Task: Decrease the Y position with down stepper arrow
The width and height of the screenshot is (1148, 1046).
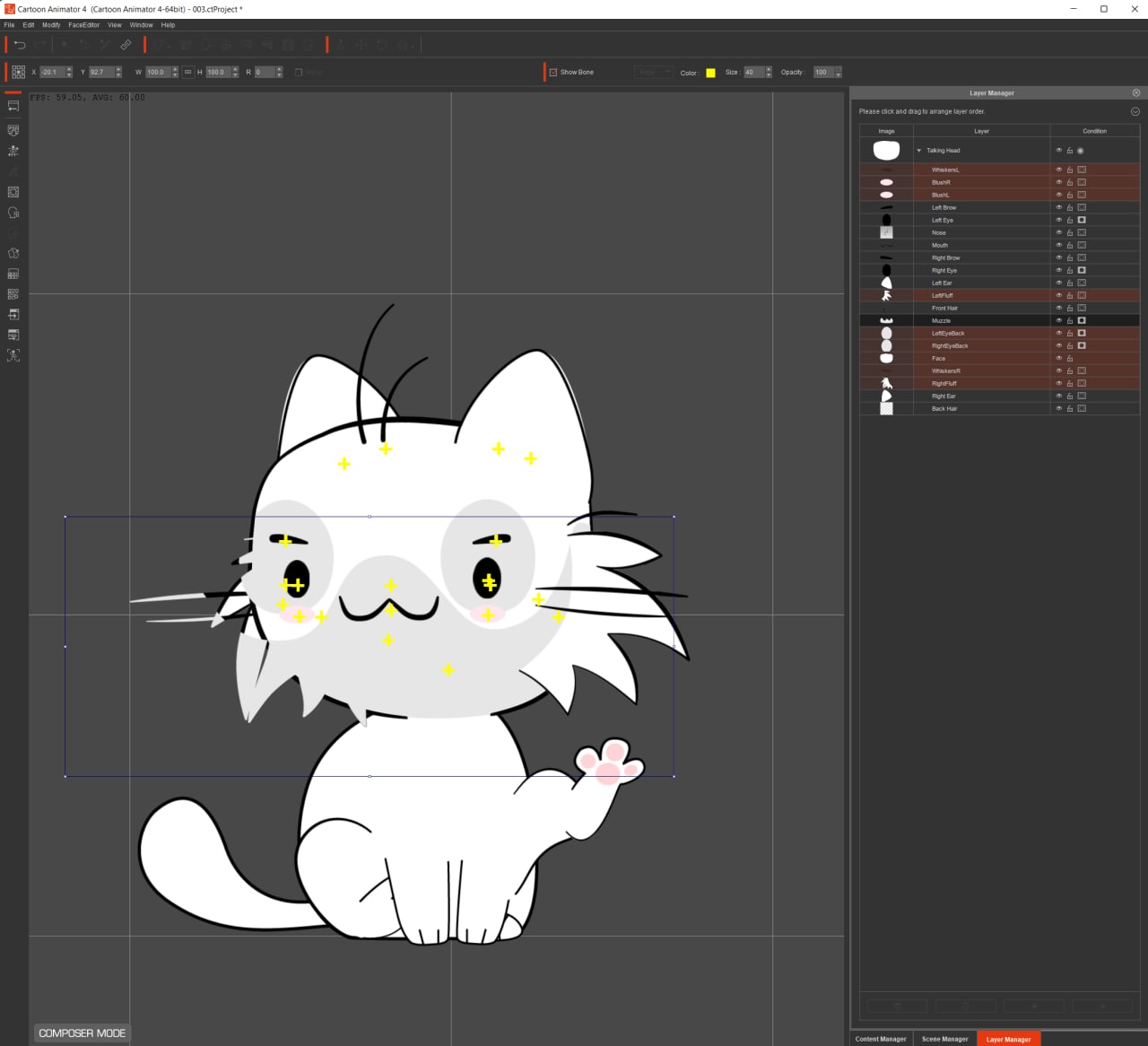Action: (118, 75)
